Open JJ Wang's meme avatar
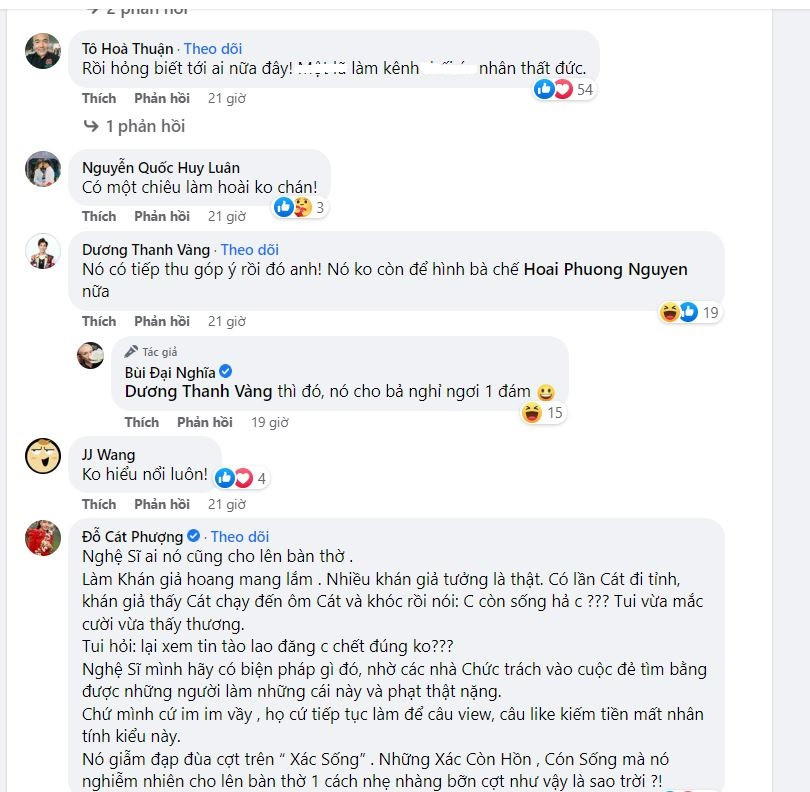The height and width of the screenshot is (792, 810). (x=43, y=456)
